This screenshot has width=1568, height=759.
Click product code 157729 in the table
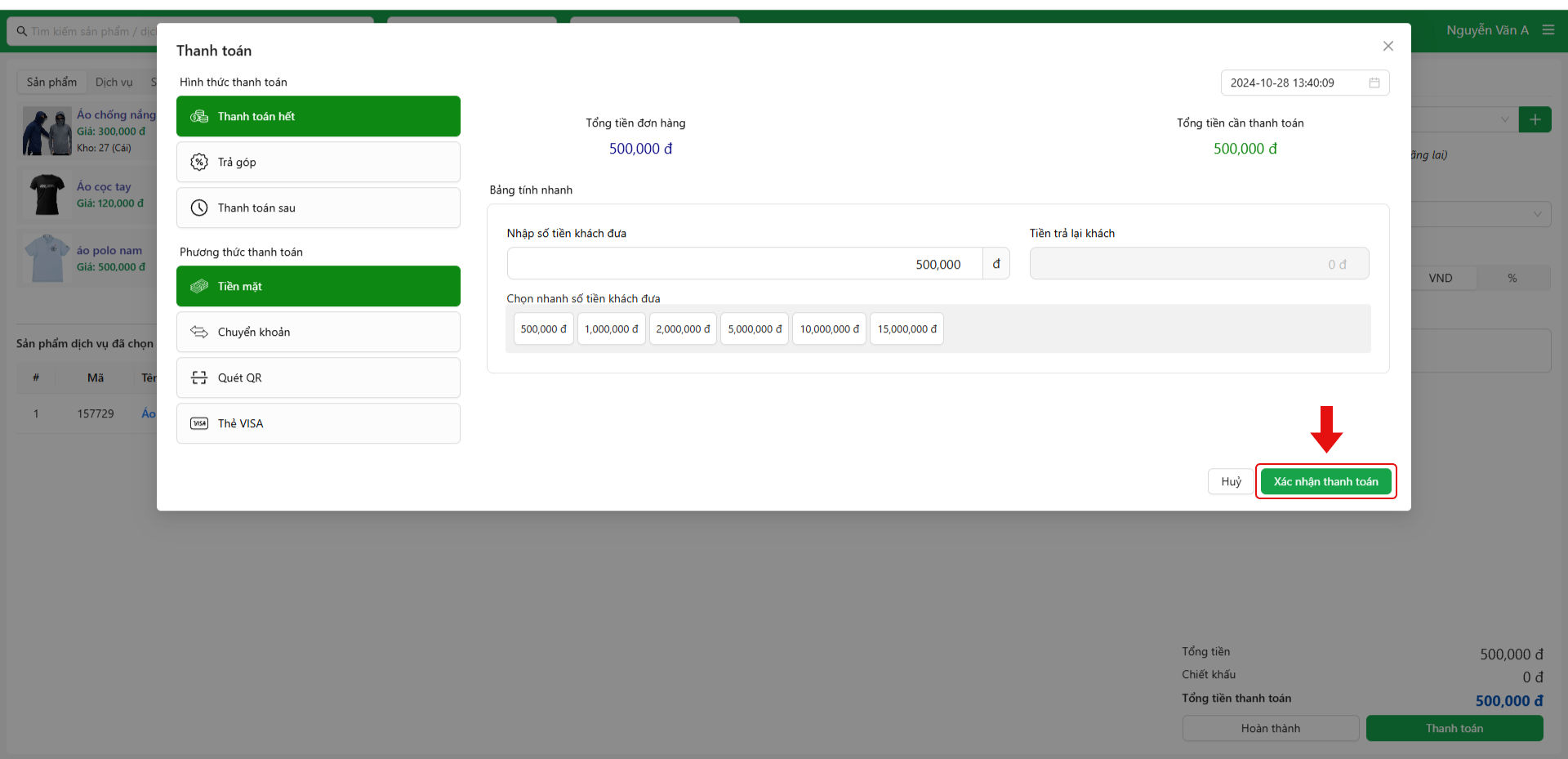96,413
